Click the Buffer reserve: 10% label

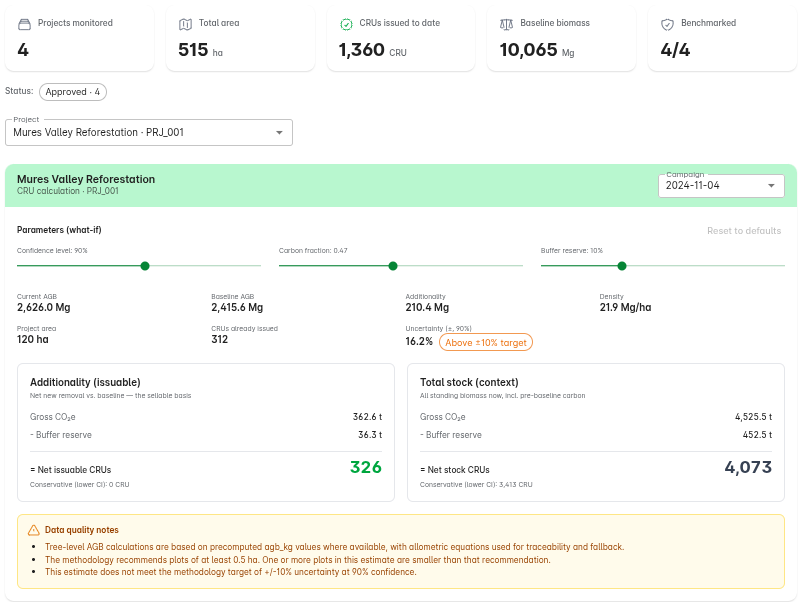pos(572,251)
